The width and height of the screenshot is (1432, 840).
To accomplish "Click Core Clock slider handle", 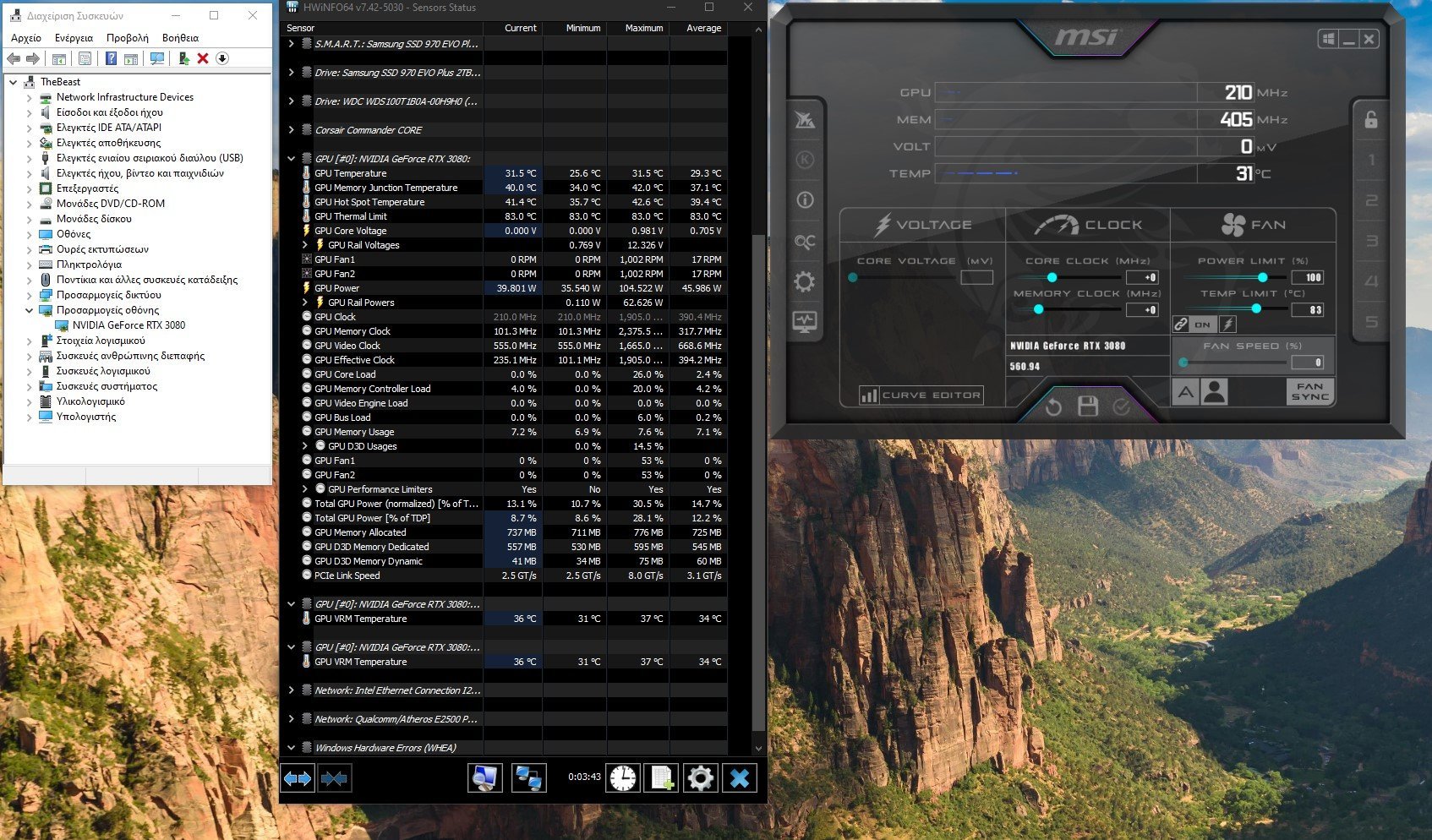I will click(x=1052, y=277).
